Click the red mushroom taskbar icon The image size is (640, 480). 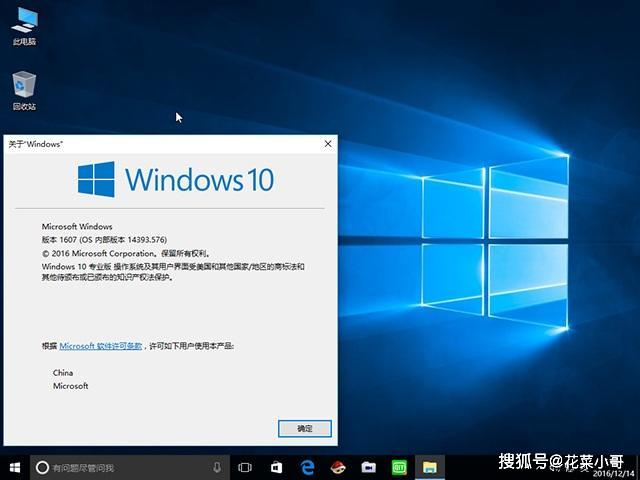point(338,467)
